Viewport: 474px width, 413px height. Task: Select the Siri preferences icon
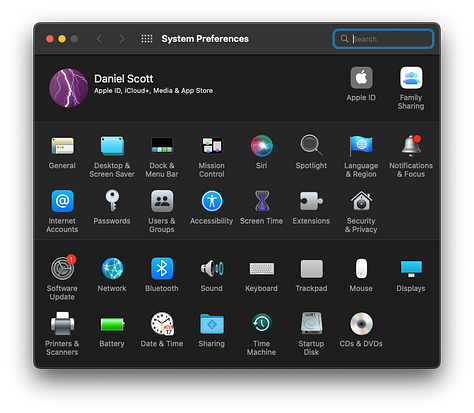[262, 146]
